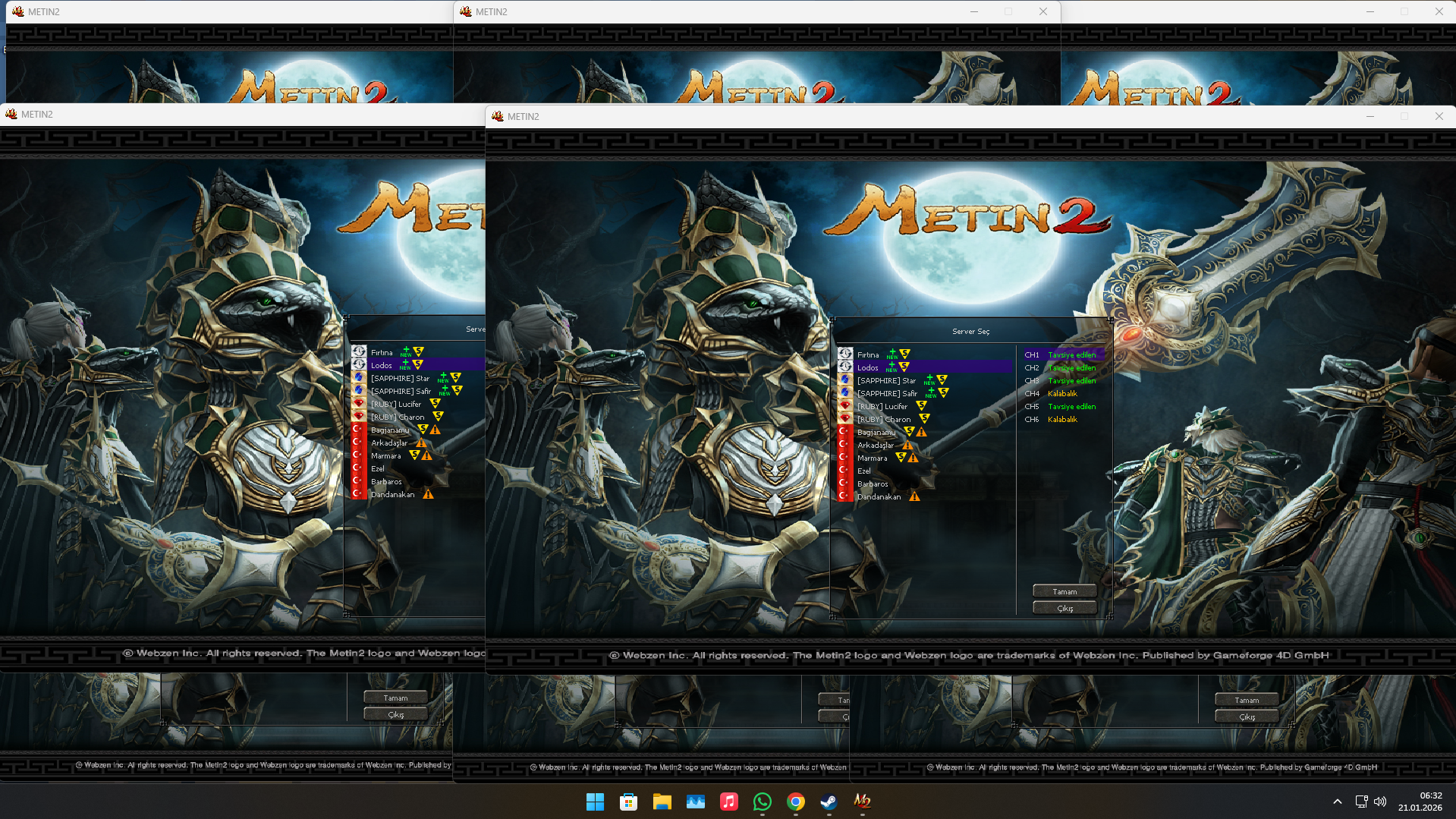Screen dimensions: 1456x819
Task: Click Çıkış in the bottom-right background Metin2 window
Action: [1247, 717]
